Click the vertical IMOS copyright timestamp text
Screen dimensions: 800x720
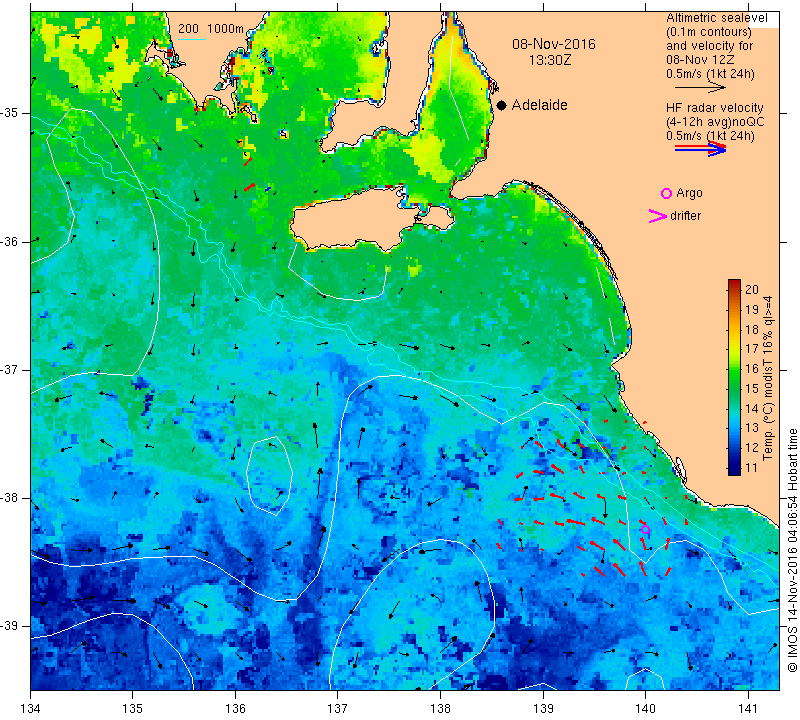[792, 550]
